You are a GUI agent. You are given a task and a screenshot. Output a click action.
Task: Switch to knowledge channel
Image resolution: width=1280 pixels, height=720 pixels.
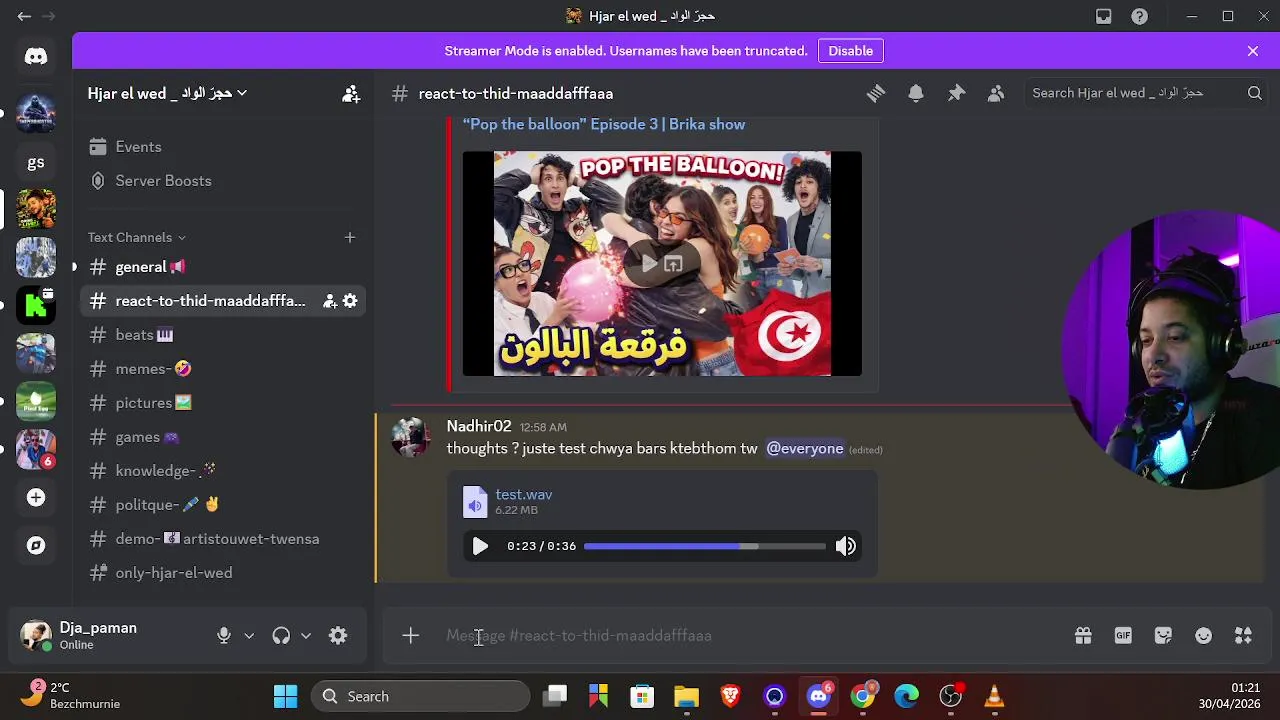(x=223, y=471)
